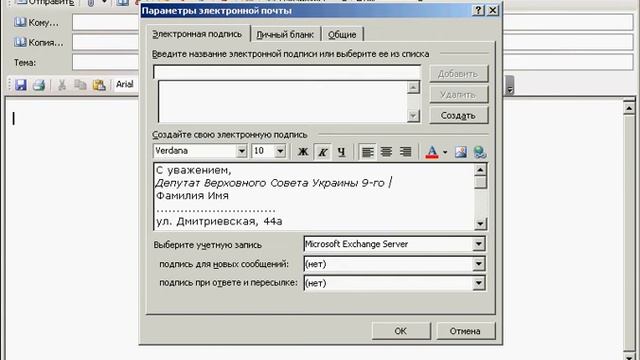Expand message toolbar options overflow arrow
640x360 pixels.
tap(509, 85)
